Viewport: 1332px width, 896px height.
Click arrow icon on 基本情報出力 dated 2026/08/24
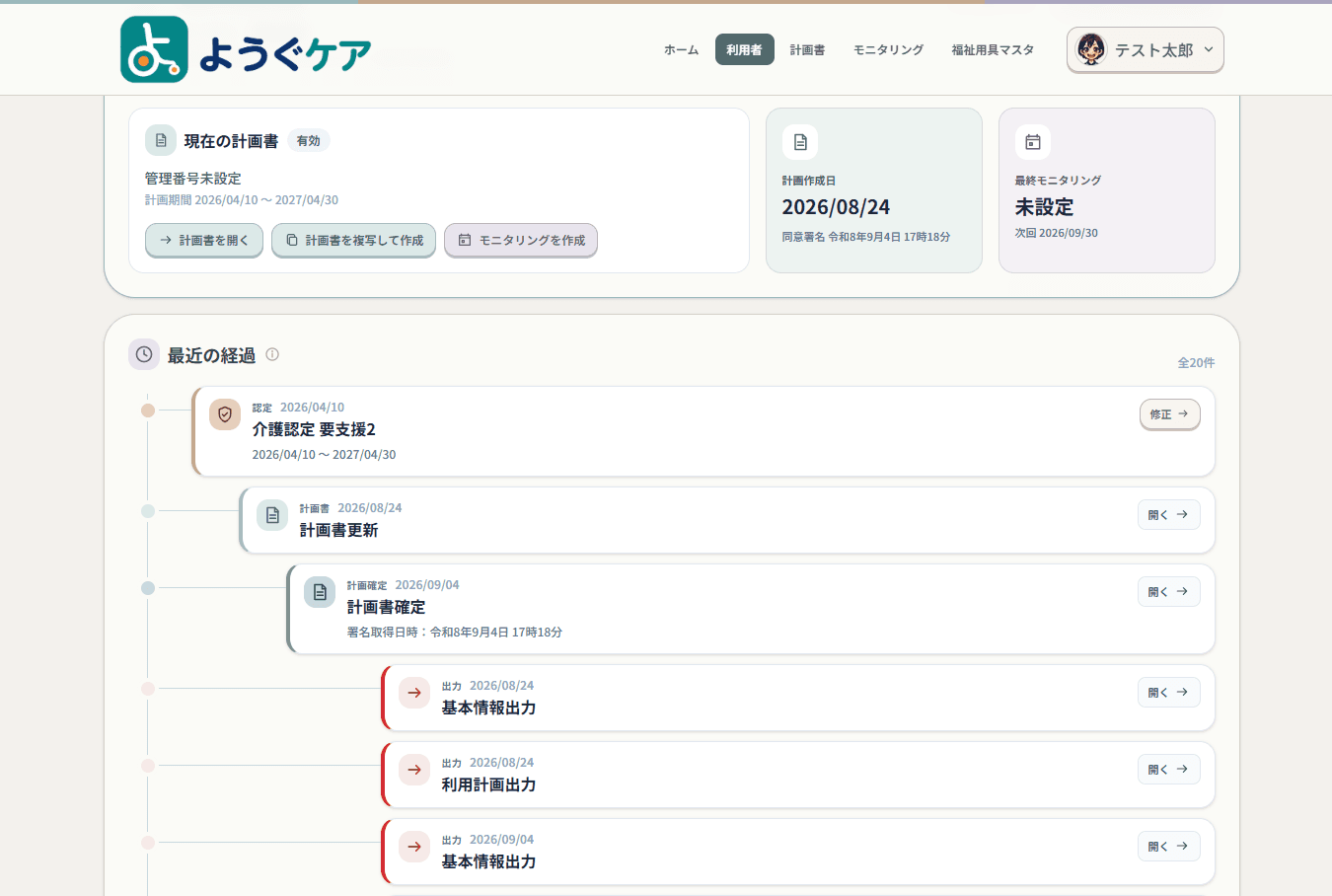pos(414,693)
